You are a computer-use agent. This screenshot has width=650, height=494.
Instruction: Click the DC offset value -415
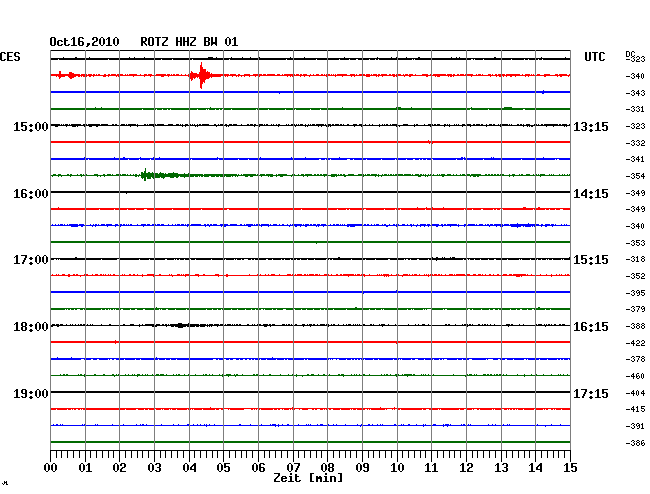coord(635,409)
